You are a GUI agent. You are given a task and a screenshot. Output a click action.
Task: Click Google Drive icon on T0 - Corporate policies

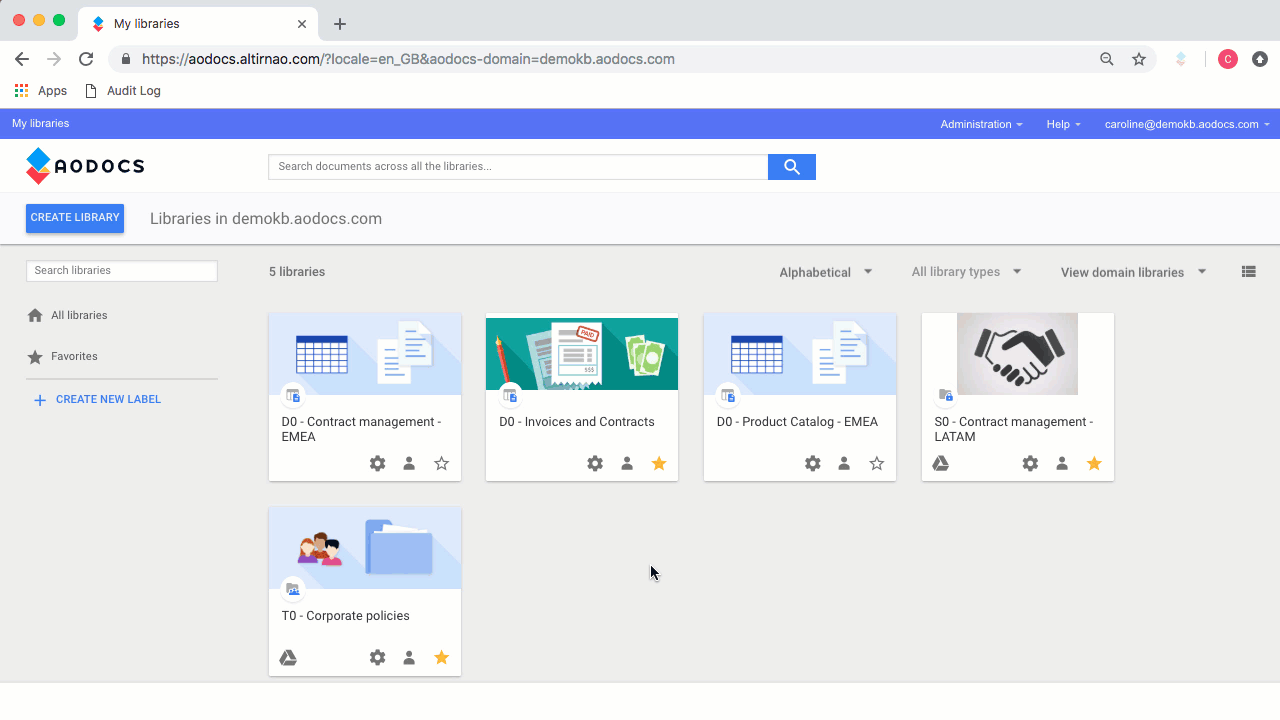[x=288, y=658]
